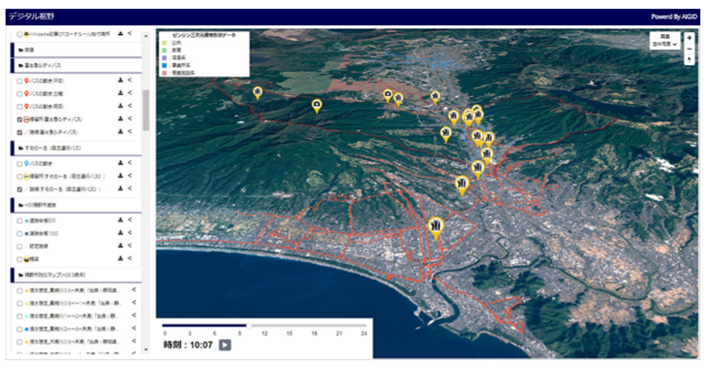This screenshot has height=369, width=708.
Task: Click the time slider handle near hour 10
Action: tap(249, 325)
